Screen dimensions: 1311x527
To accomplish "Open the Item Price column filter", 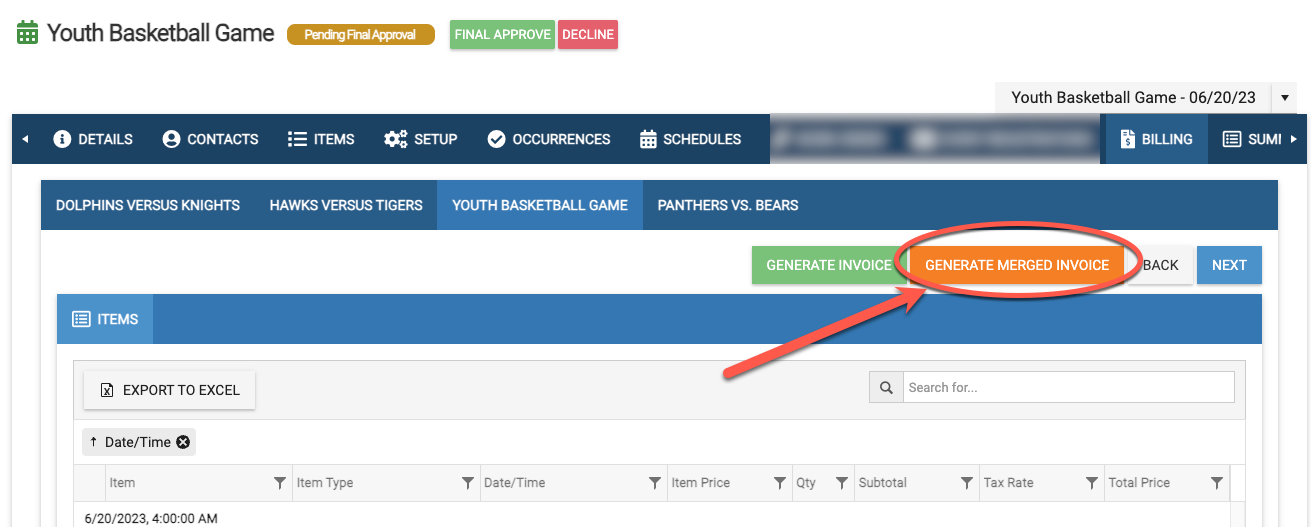I will (779, 483).
